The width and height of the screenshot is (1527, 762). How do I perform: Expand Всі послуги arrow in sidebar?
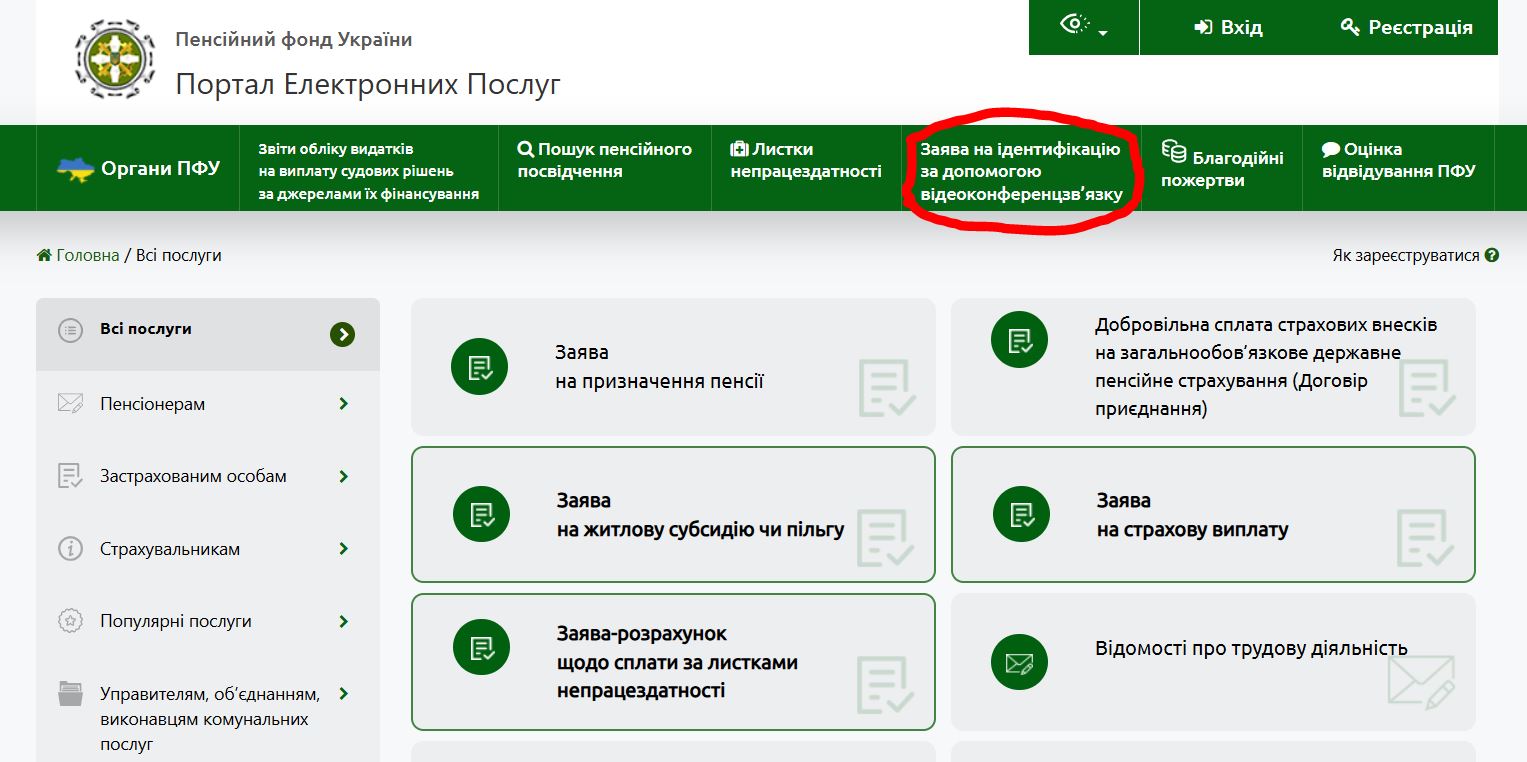pos(343,335)
